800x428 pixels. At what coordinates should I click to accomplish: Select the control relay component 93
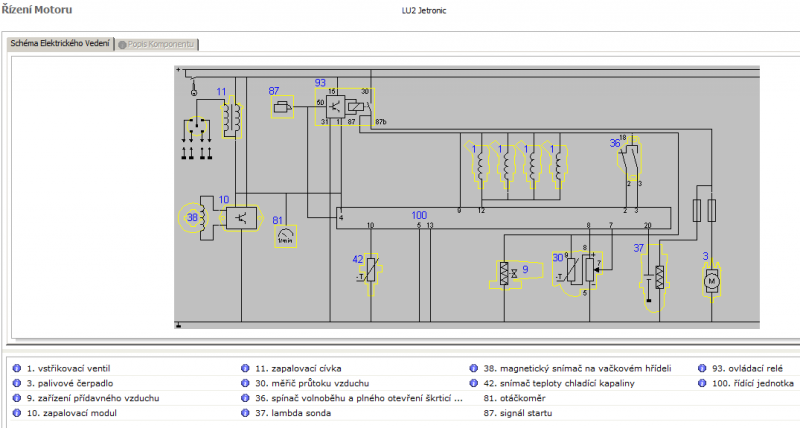[344, 103]
